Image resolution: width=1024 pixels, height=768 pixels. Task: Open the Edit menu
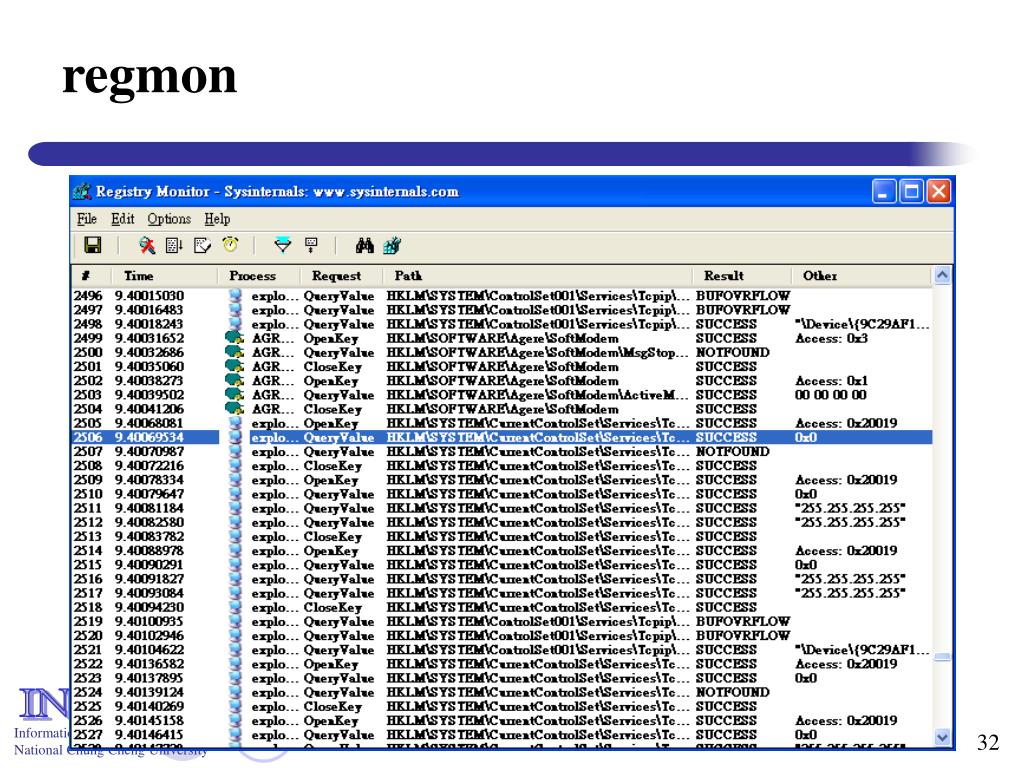click(123, 219)
